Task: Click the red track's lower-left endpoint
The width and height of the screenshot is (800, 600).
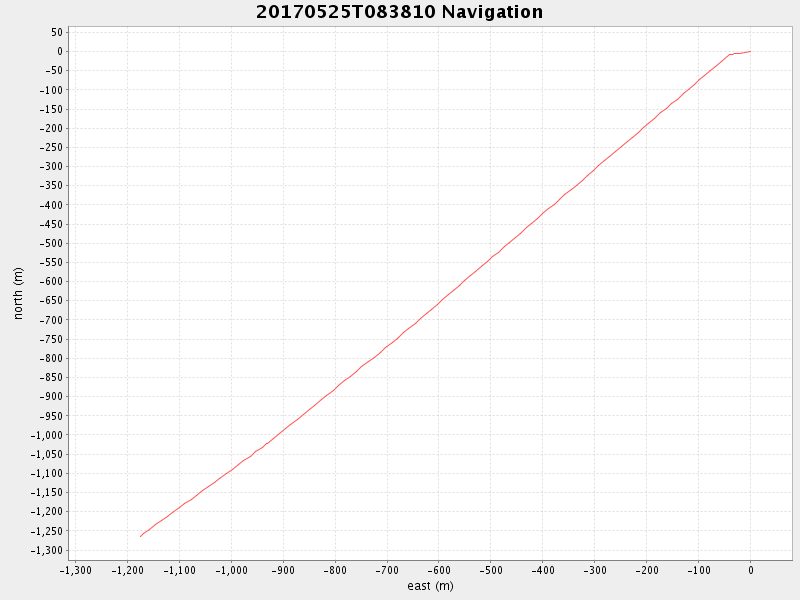Action: (x=141, y=537)
